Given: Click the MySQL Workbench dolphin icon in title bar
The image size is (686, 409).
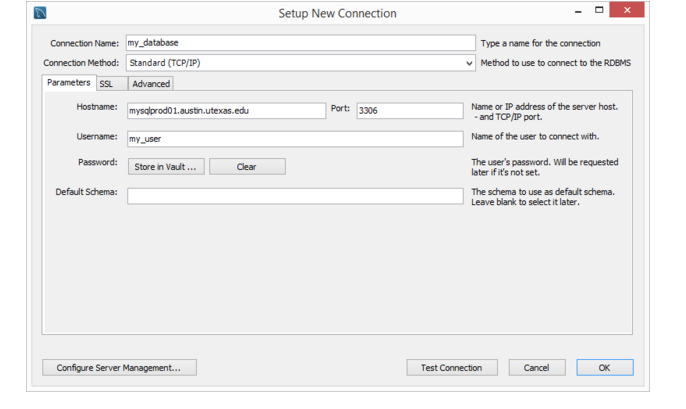Looking at the screenshot, I should pos(40,13).
